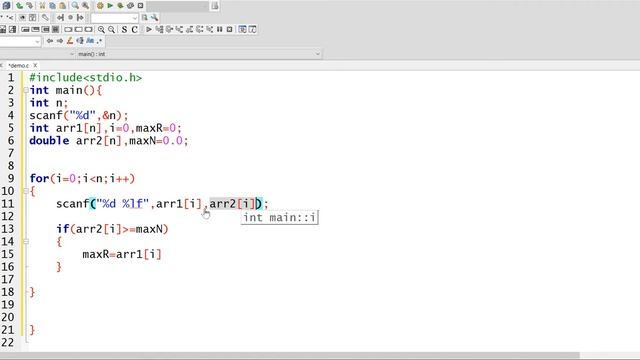
Task: Click on 'scanf("%d",&n);' on line 4
Action: pos(79,116)
